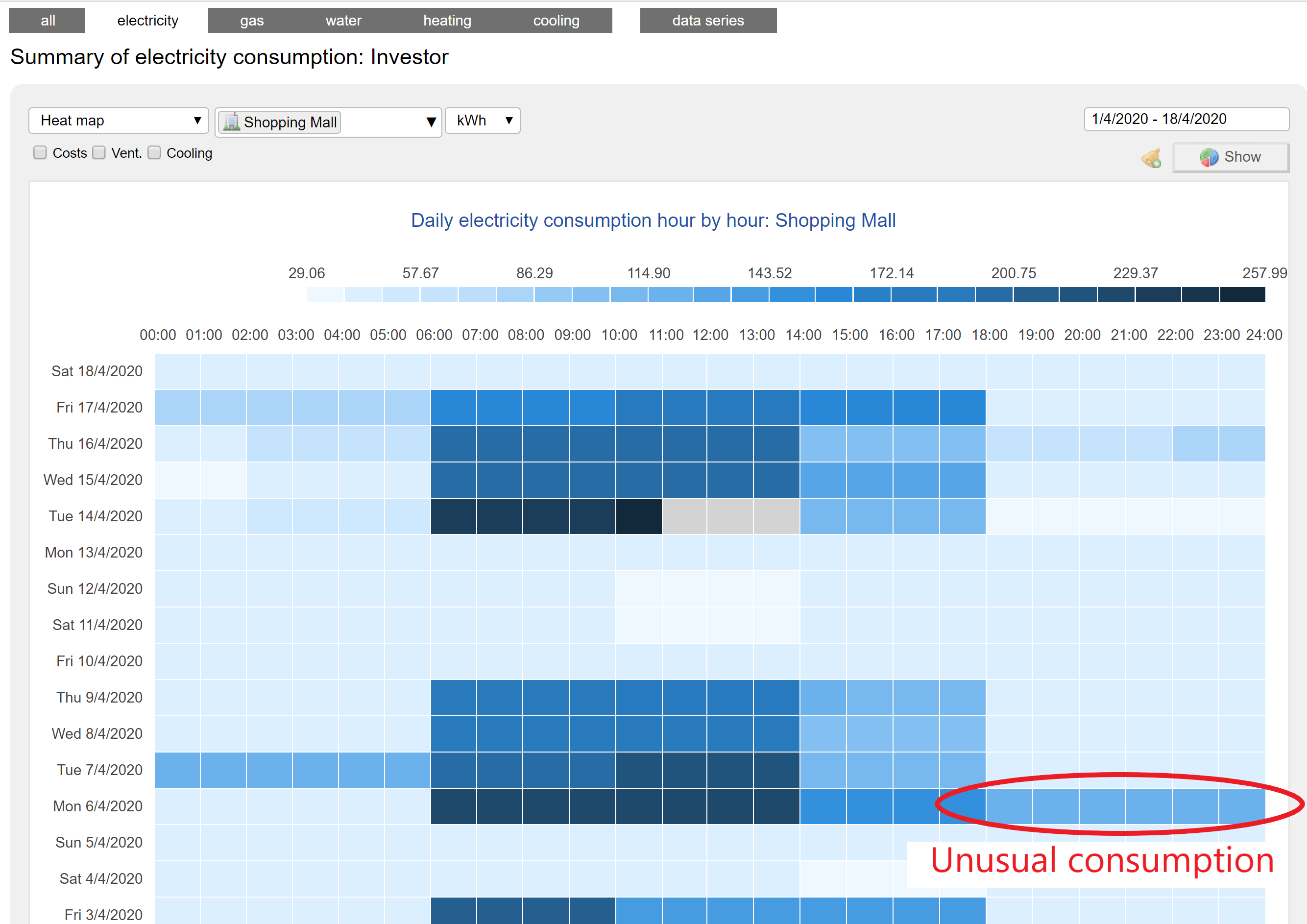This screenshot has height=924, width=1307.
Task: Open the water tab
Action: tap(343, 21)
